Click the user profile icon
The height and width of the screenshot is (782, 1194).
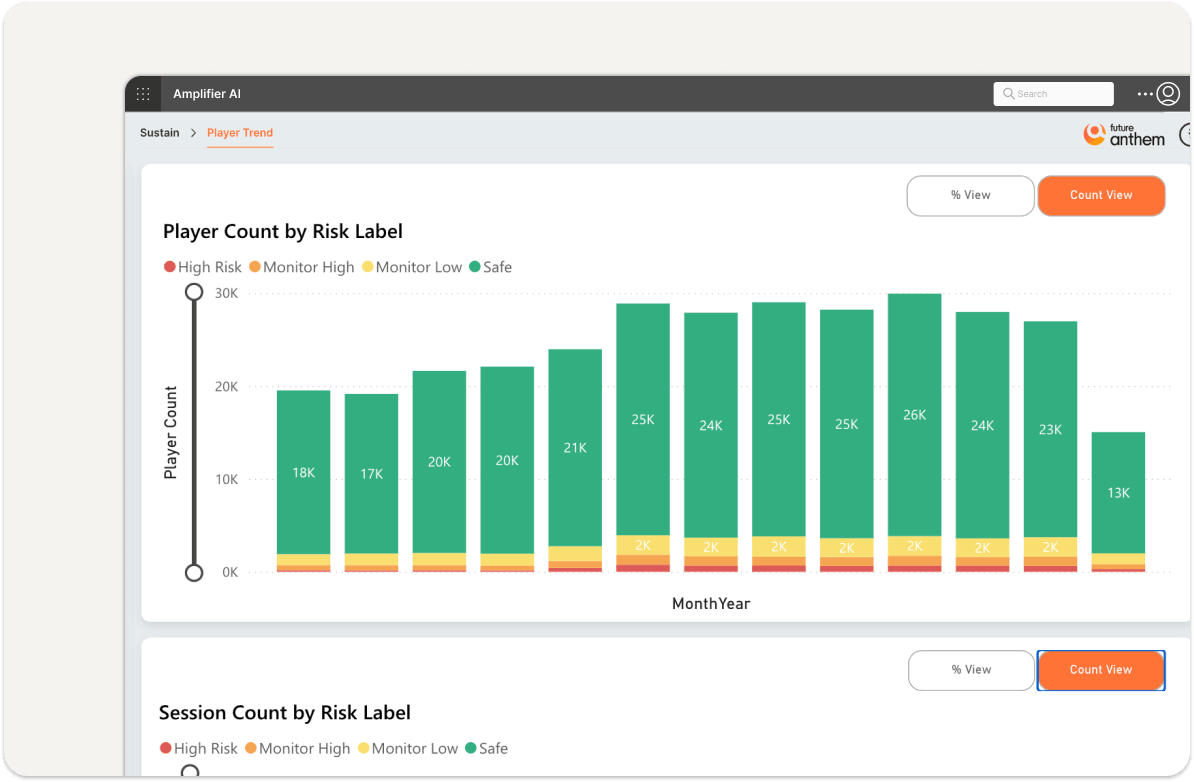coord(1168,94)
